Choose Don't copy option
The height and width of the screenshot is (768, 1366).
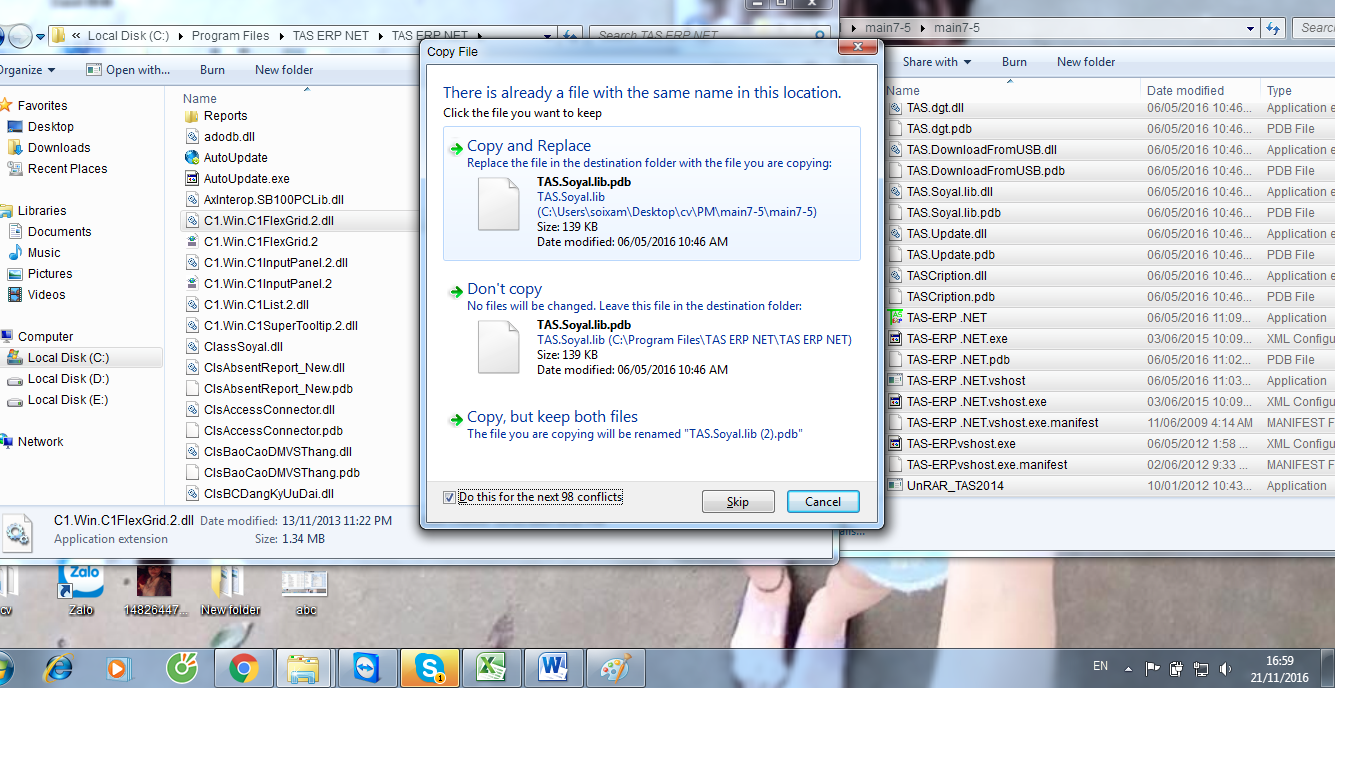[651, 330]
